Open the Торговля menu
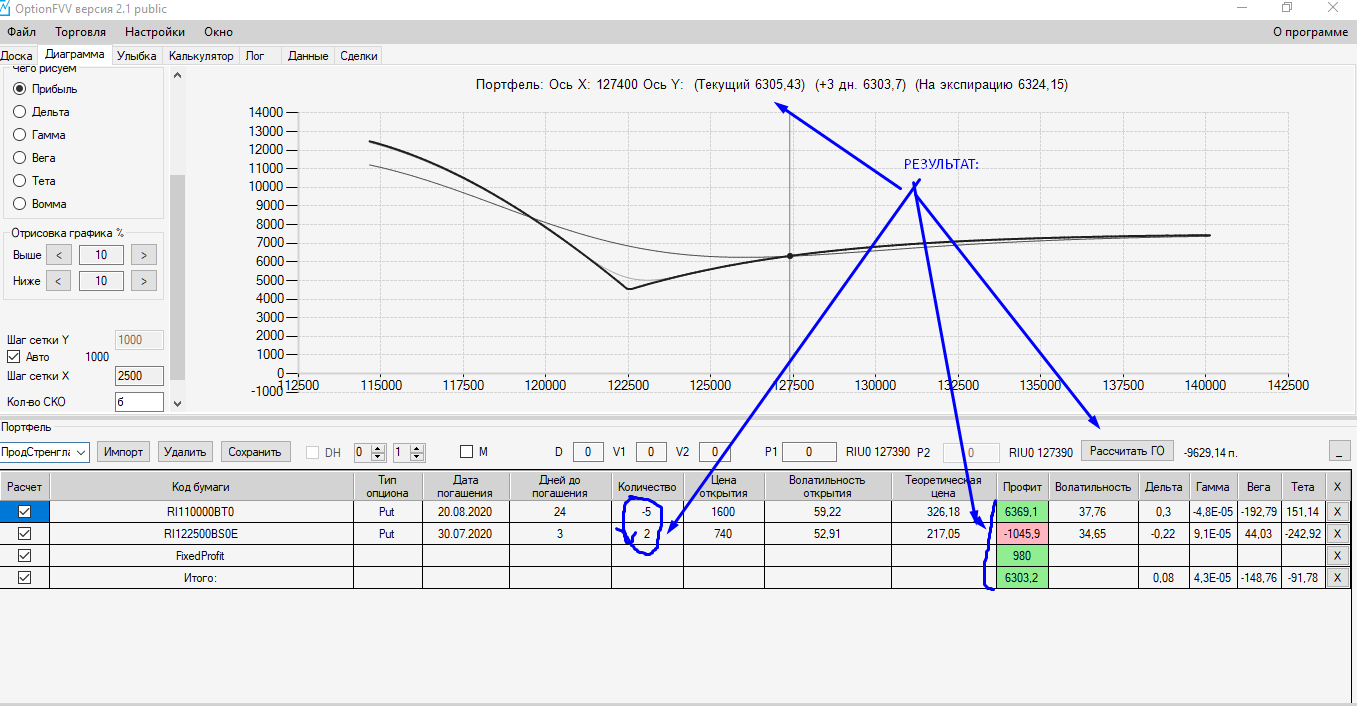The image size is (1357, 706). [80, 32]
